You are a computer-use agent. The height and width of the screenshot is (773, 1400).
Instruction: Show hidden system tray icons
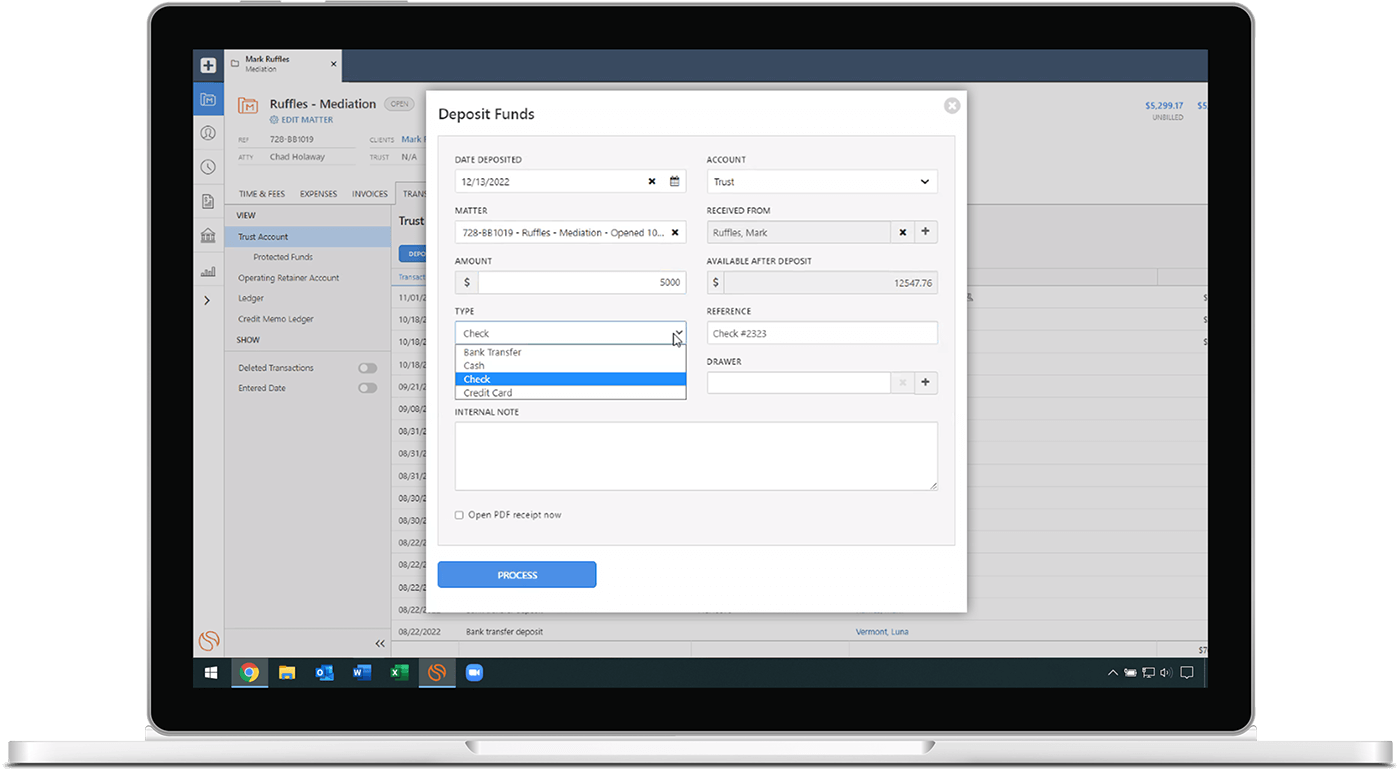pos(1112,673)
